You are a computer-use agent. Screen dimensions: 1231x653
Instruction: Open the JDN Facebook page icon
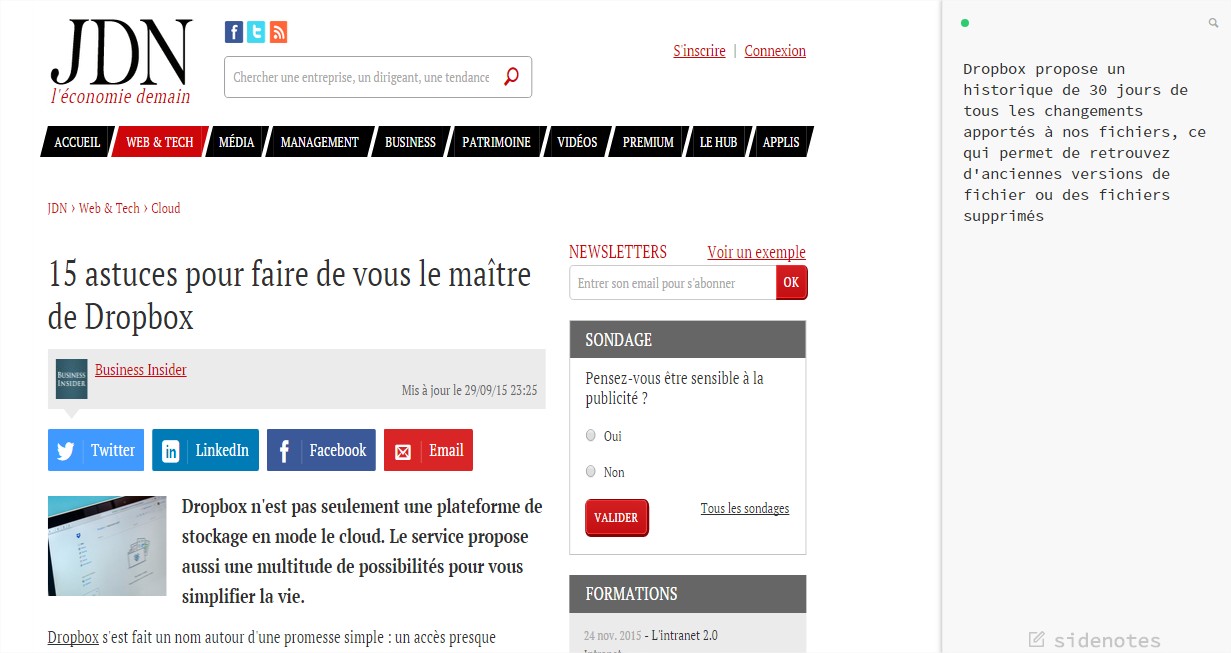tap(234, 32)
